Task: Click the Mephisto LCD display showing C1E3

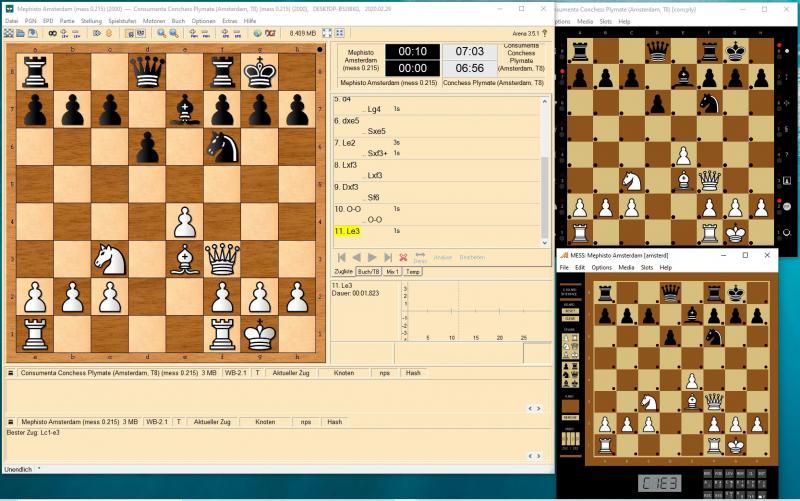Action: (659, 484)
